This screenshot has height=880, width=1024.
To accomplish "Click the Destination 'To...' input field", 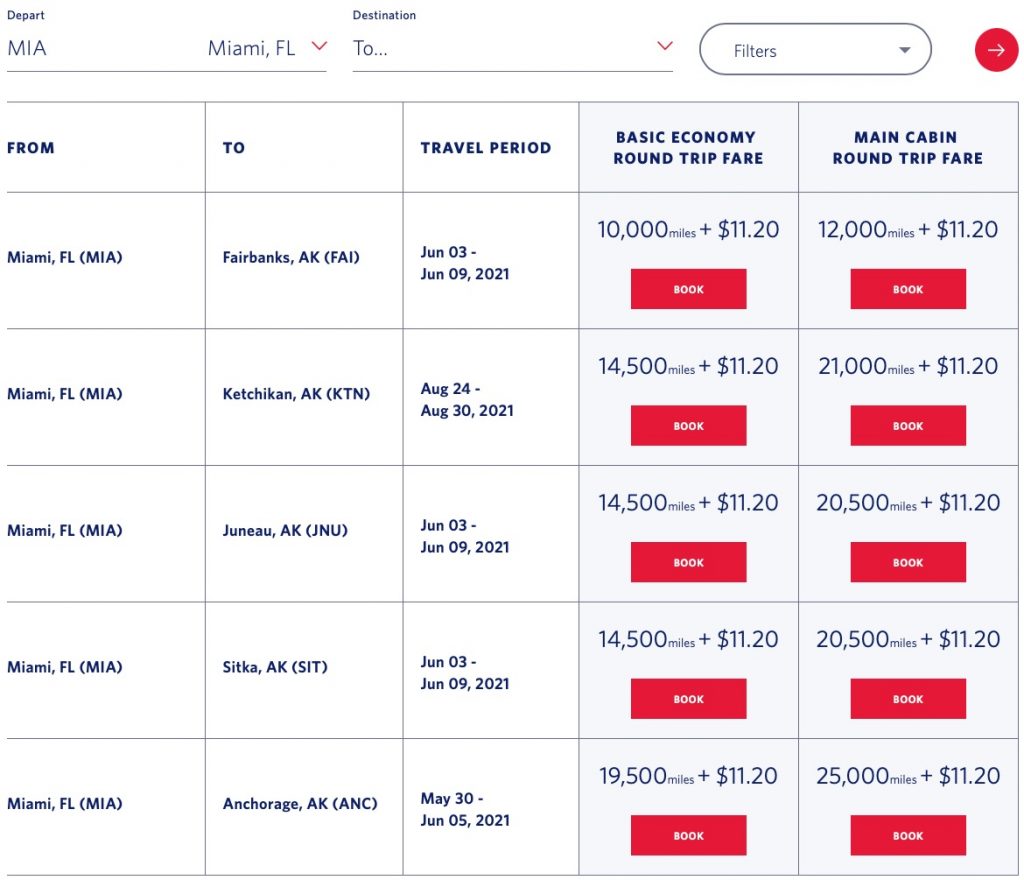I will (x=500, y=48).
